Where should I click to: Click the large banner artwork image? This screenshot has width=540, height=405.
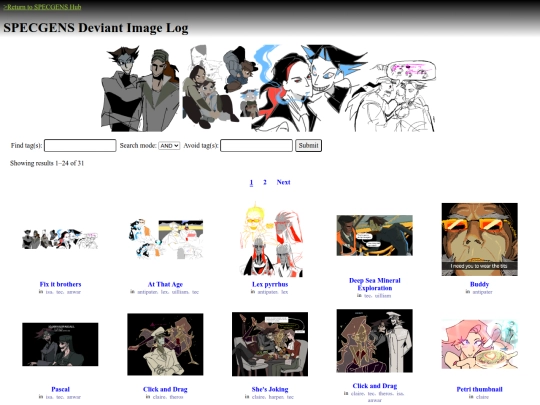tap(268, 88)
